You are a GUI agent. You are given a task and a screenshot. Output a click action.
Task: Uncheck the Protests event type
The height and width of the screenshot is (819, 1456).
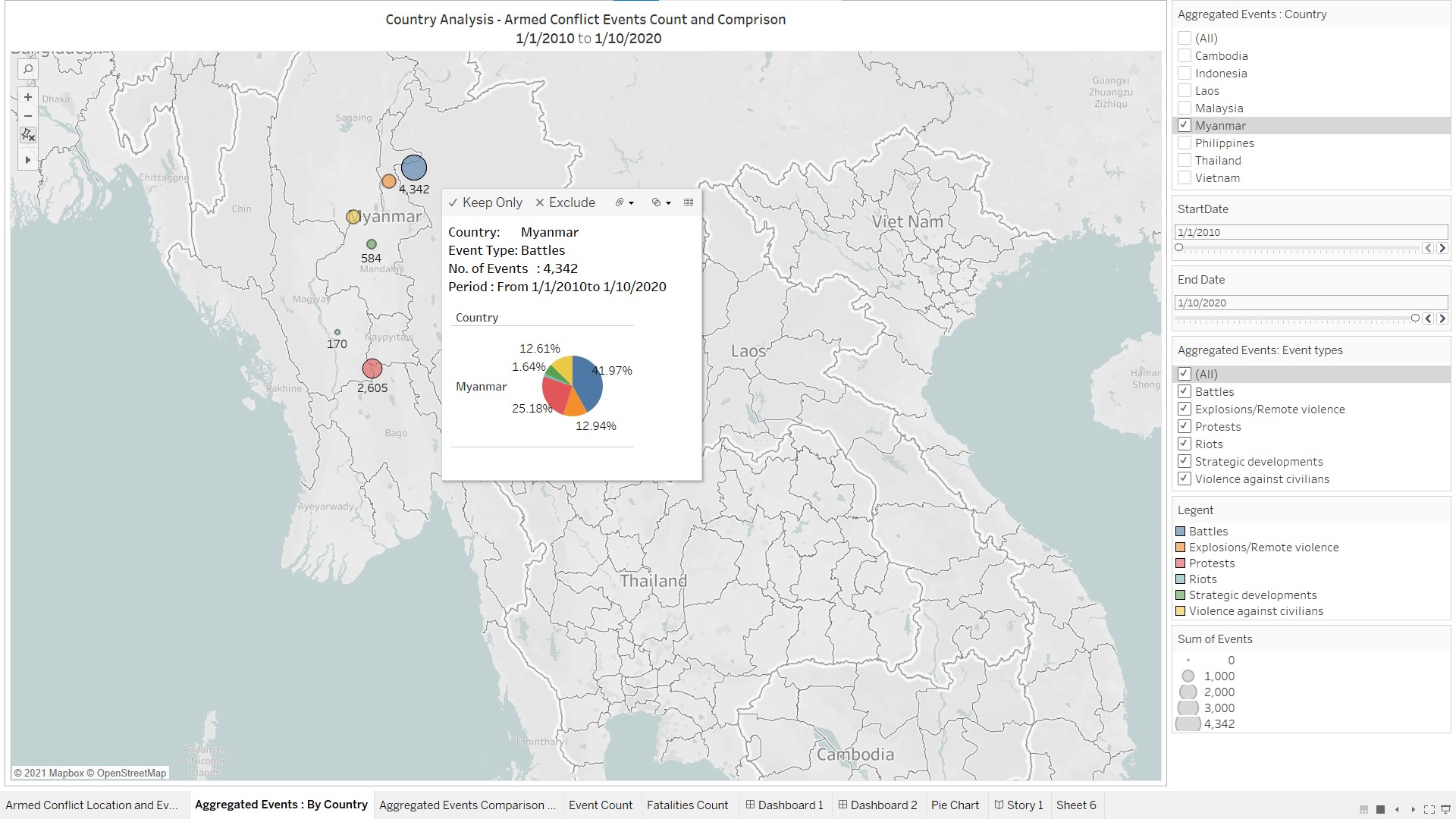pyautogui.click(x=1185, y=426)
